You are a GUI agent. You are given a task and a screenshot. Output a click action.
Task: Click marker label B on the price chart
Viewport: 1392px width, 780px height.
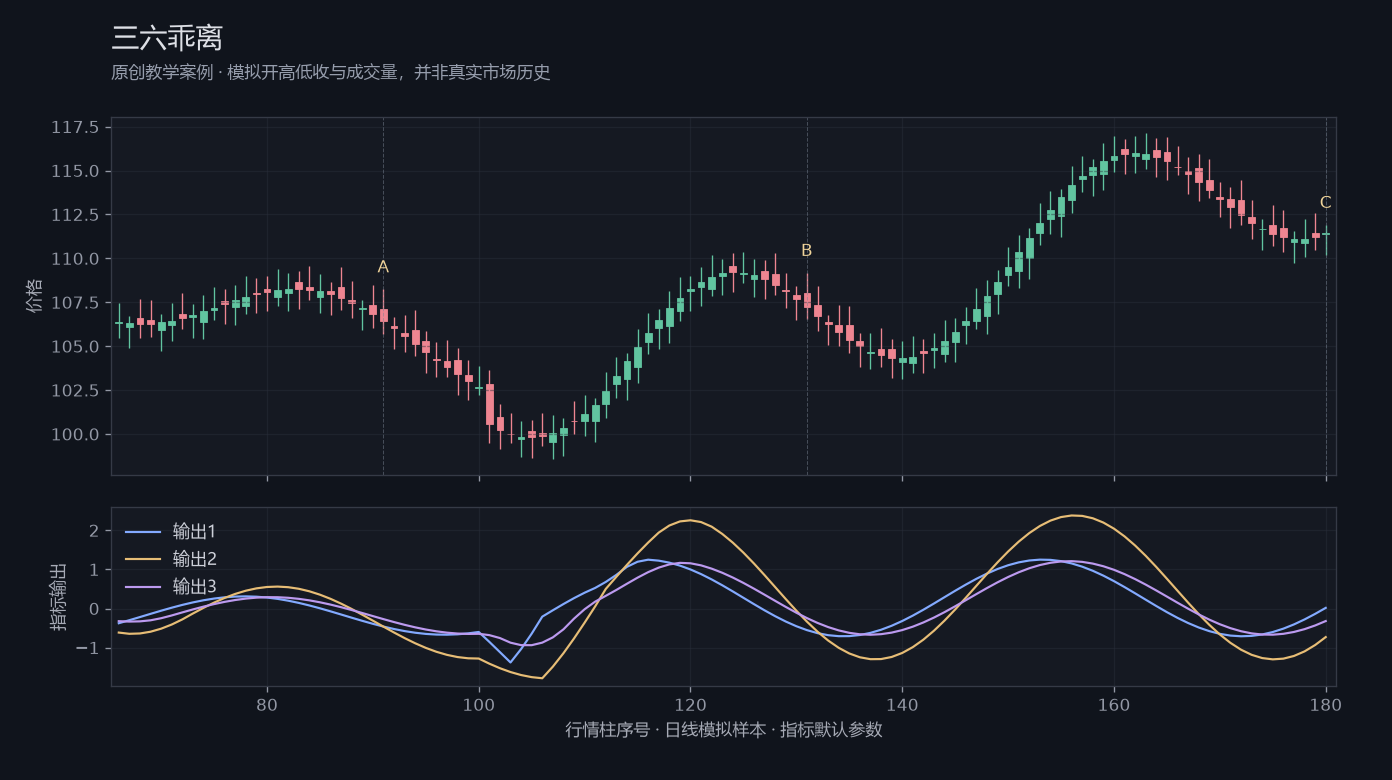(807, 251)
